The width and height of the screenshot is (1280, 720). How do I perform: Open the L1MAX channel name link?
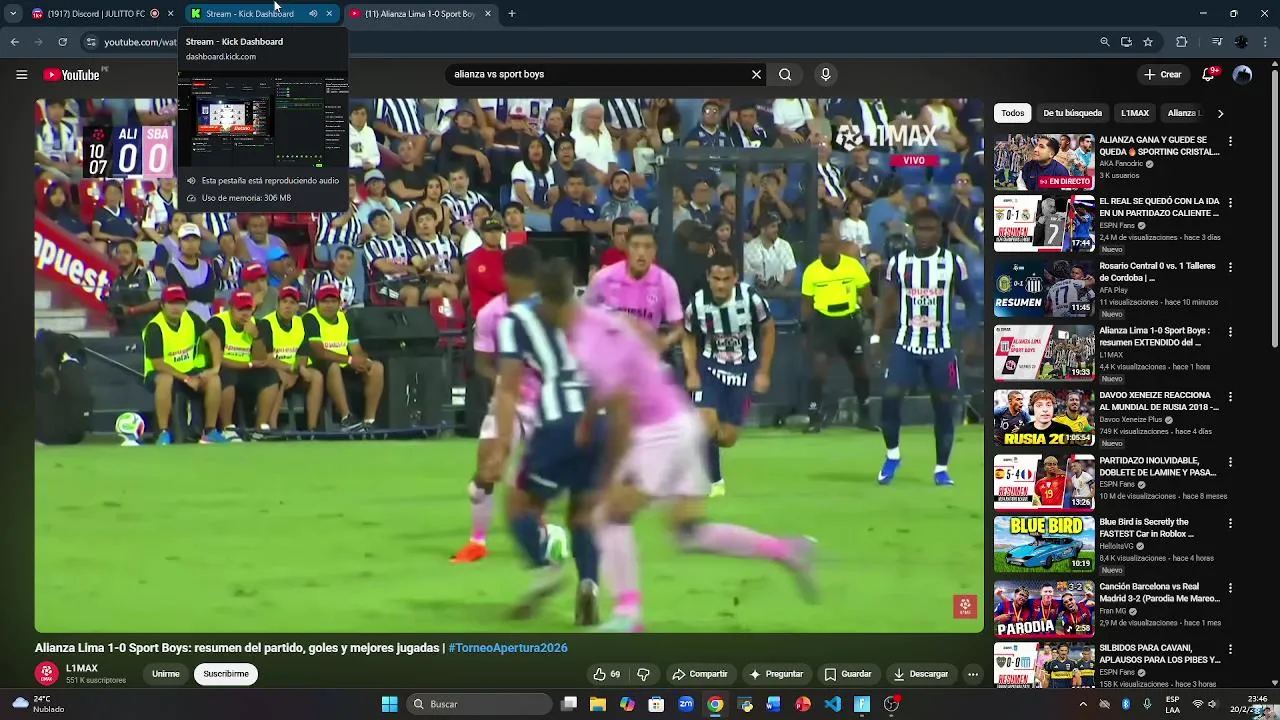[x=82, y=668]
